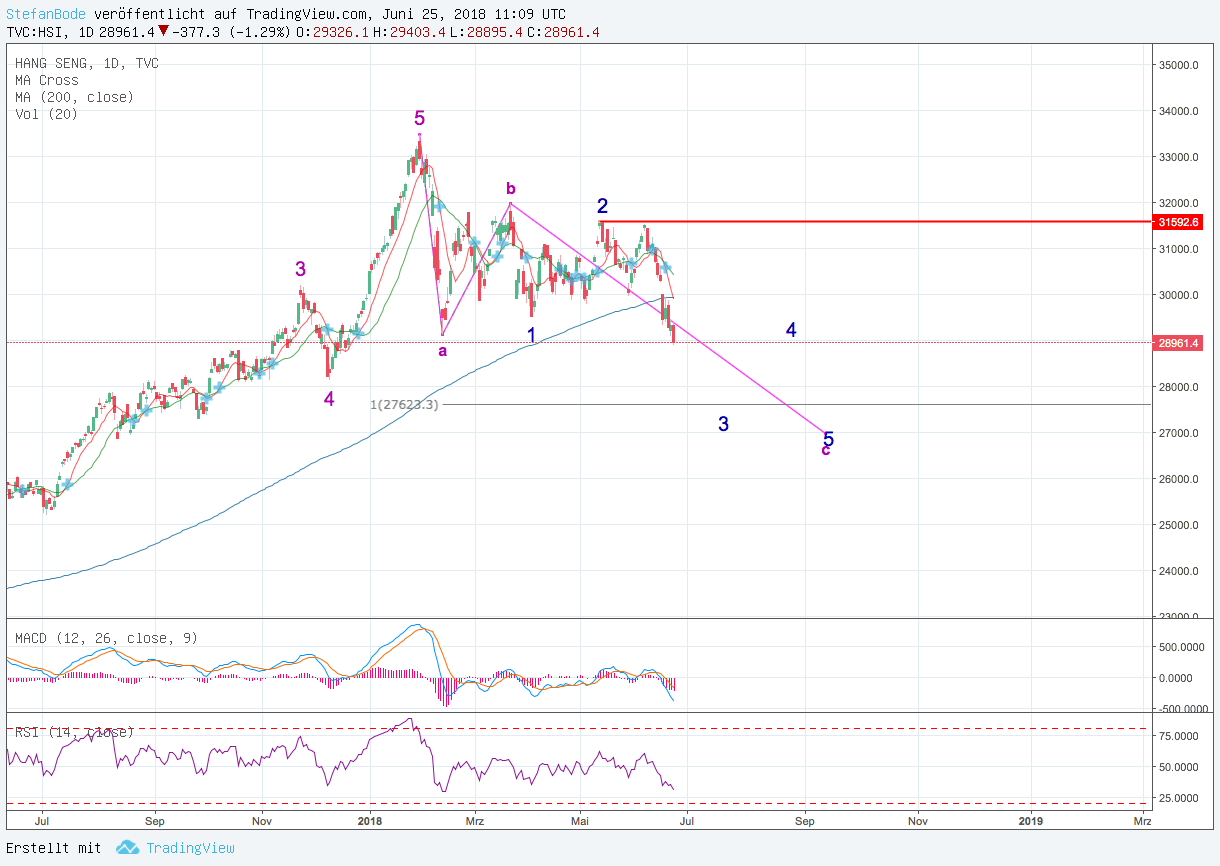Viewport: 1220px width, 866px height.
Task: Select the magenta wave 3 label
Action: (x=300, y=268)
